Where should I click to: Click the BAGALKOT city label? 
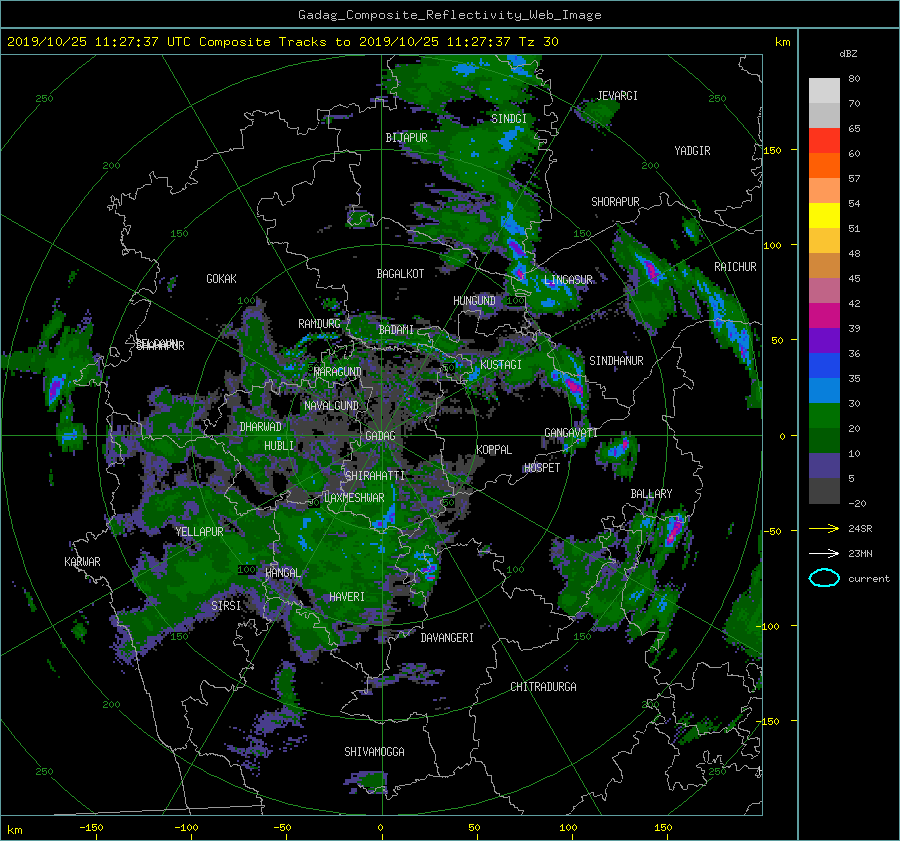pos(400,274)
